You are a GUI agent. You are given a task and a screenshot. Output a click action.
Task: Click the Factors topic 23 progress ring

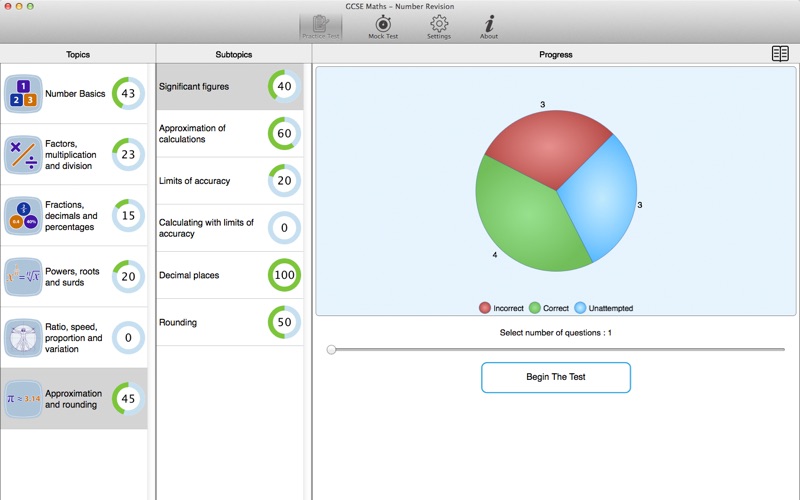(x=128, y=154)
